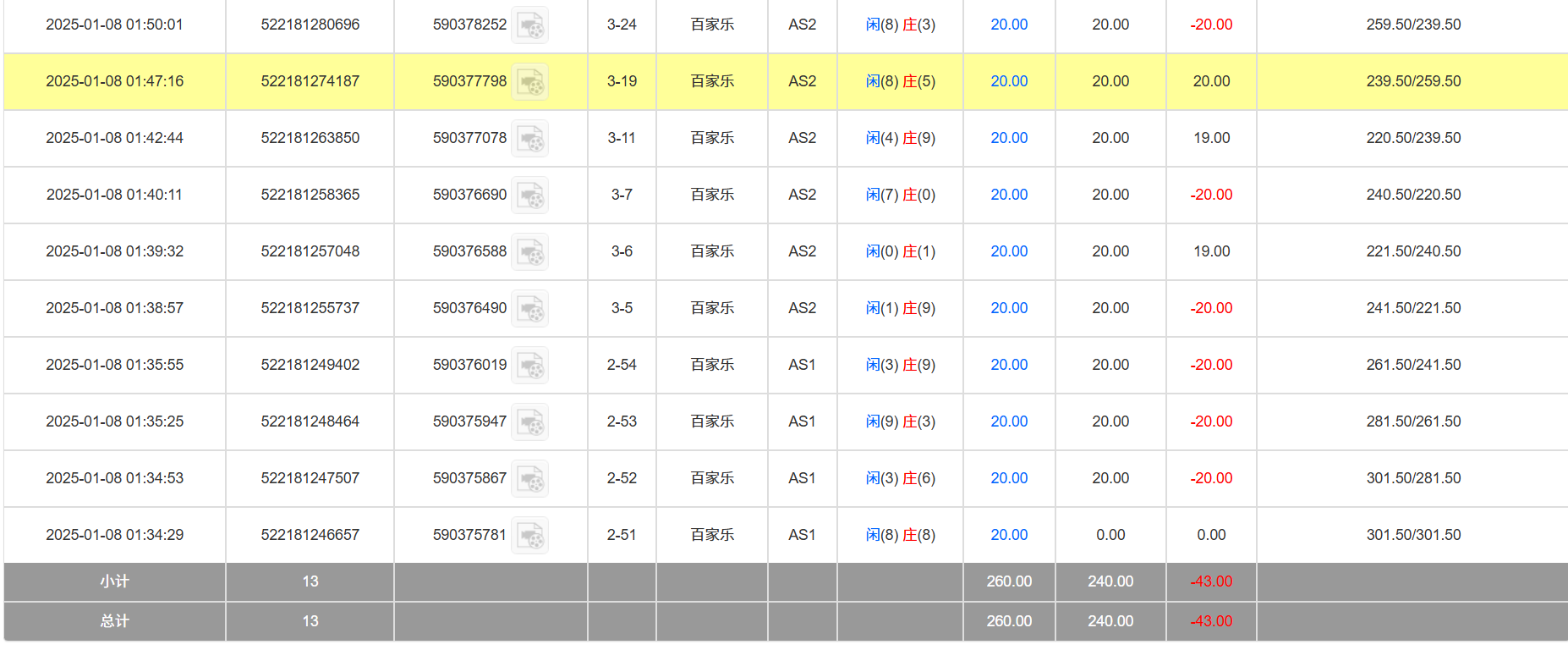
Task: Click the timestamp 2025-01-08 01:38:57
Action: pos(114,308)
